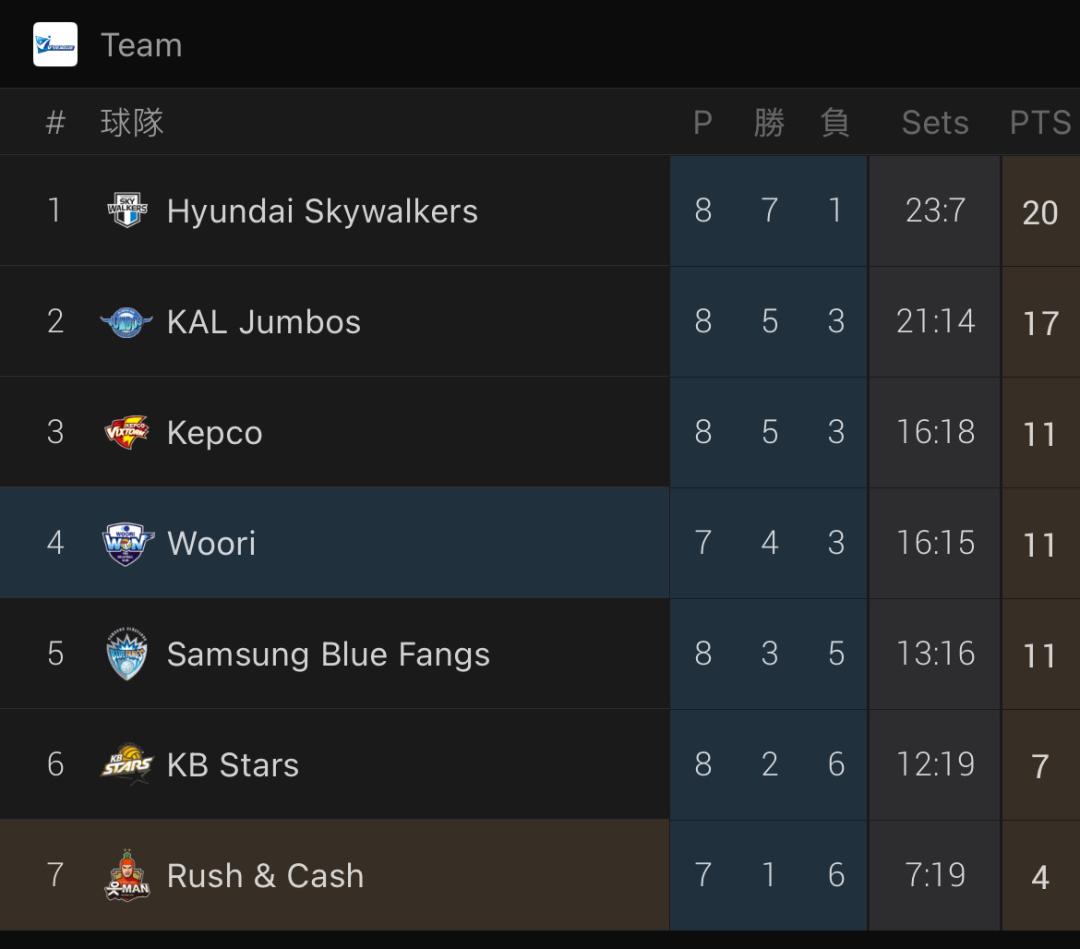Sort by the Sets column header
The image size is (1080, 949).
point(935,123)
